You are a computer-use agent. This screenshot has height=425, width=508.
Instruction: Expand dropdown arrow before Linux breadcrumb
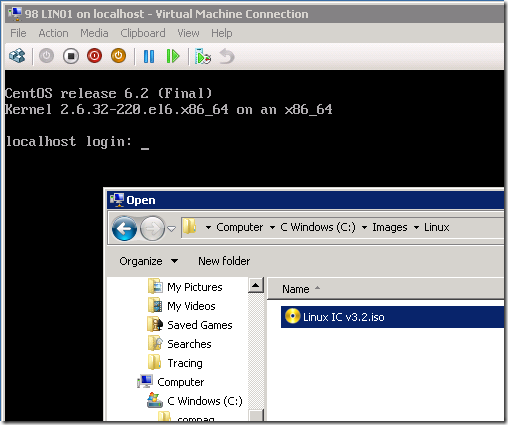pyautogui.click(x=416, y=228)
